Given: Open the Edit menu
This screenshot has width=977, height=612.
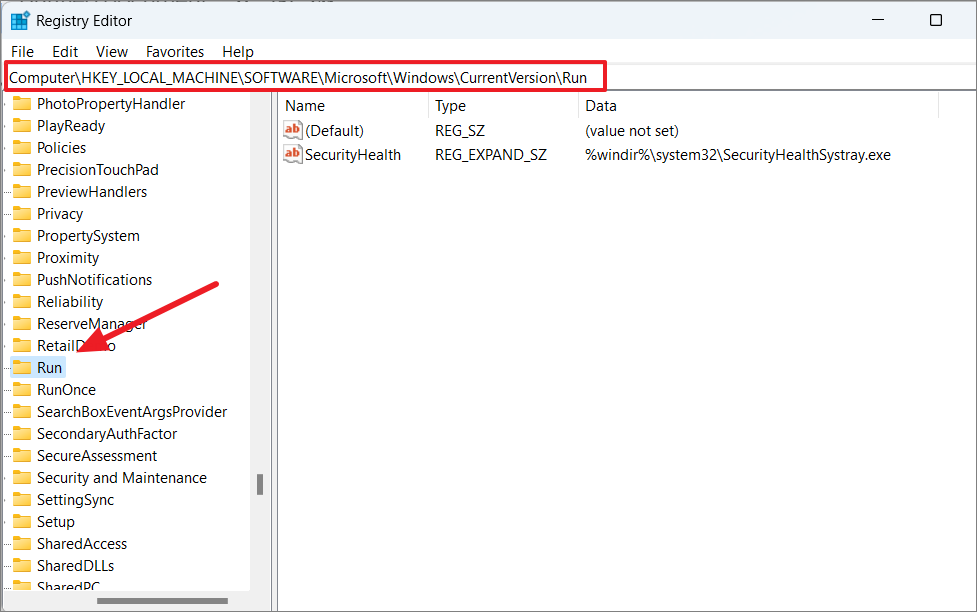Looking at the screenshot, I should click(x=65, y=52).
